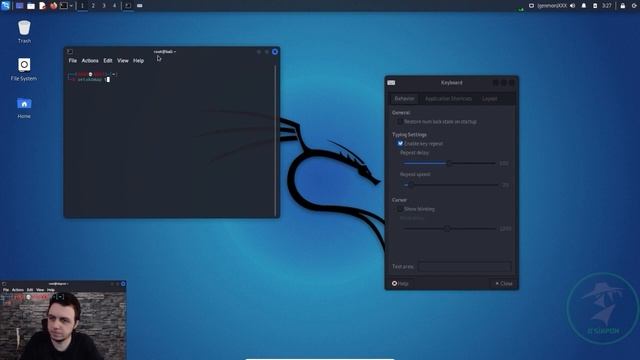
Task: Toggle Restore num lock state on startup
Action: click(x=400, y=122)
